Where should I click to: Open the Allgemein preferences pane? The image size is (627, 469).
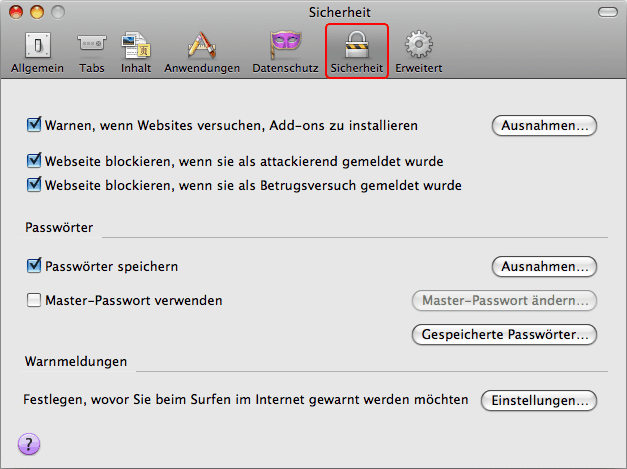point(37,50)
